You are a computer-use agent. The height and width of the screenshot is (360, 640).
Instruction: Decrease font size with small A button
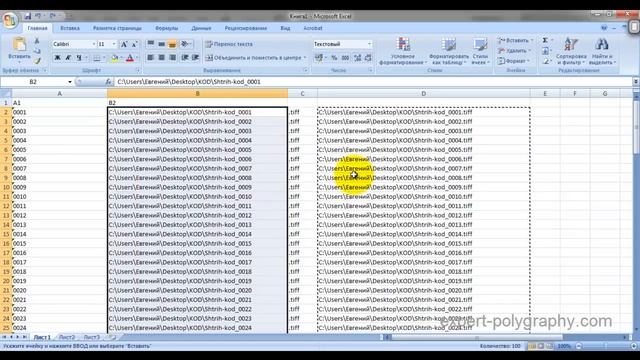[x=134, y=44]
